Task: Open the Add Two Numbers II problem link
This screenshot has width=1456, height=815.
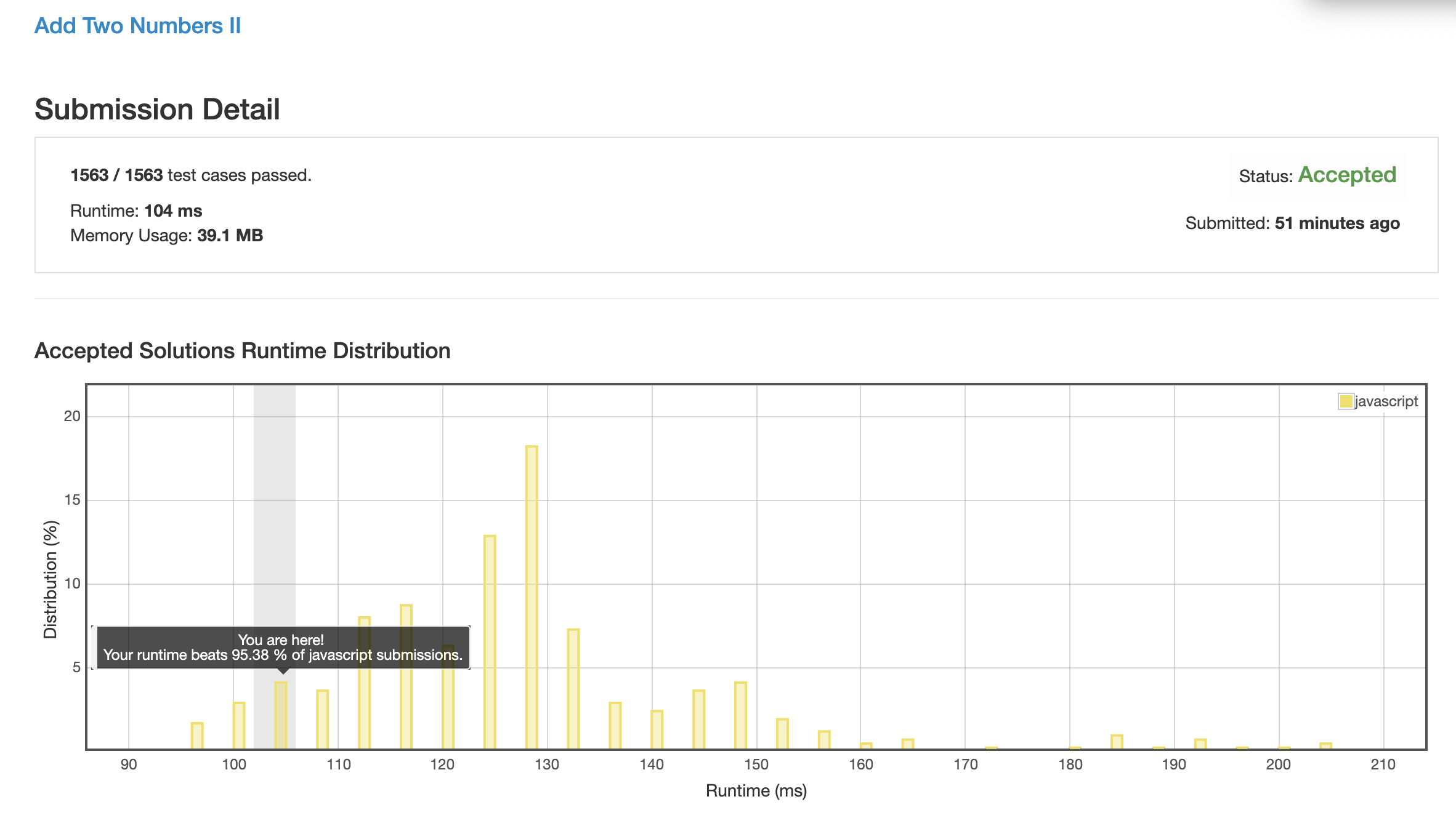Action: [137, 26]
